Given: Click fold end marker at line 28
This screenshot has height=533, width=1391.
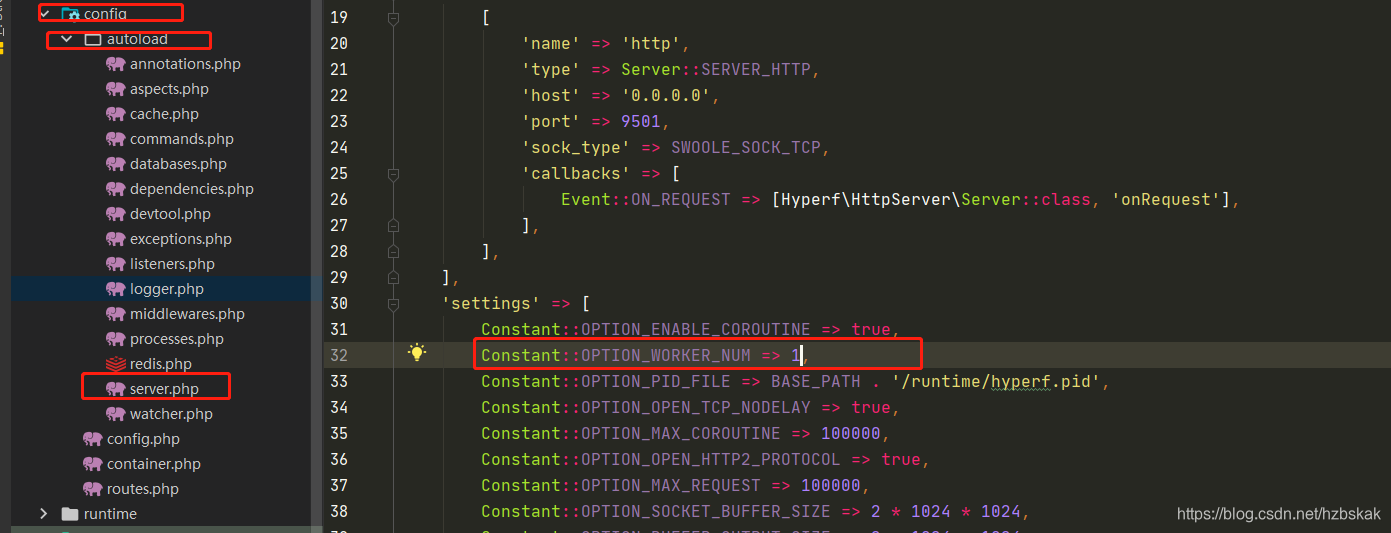Looking at the screenshot, I should [x=393, y=252].
